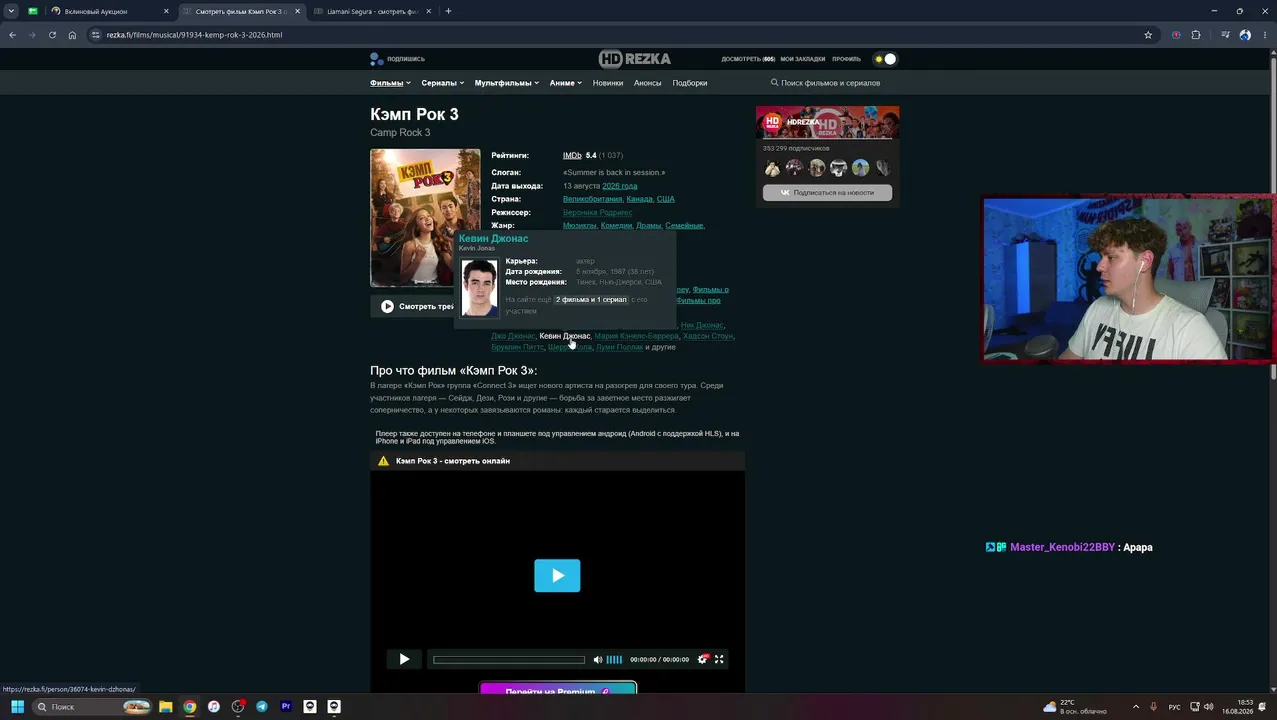Viewport: 1277px width, 720px height.
Task: Enter fullscreen with the player expand icon
Action: click(719, 659)
